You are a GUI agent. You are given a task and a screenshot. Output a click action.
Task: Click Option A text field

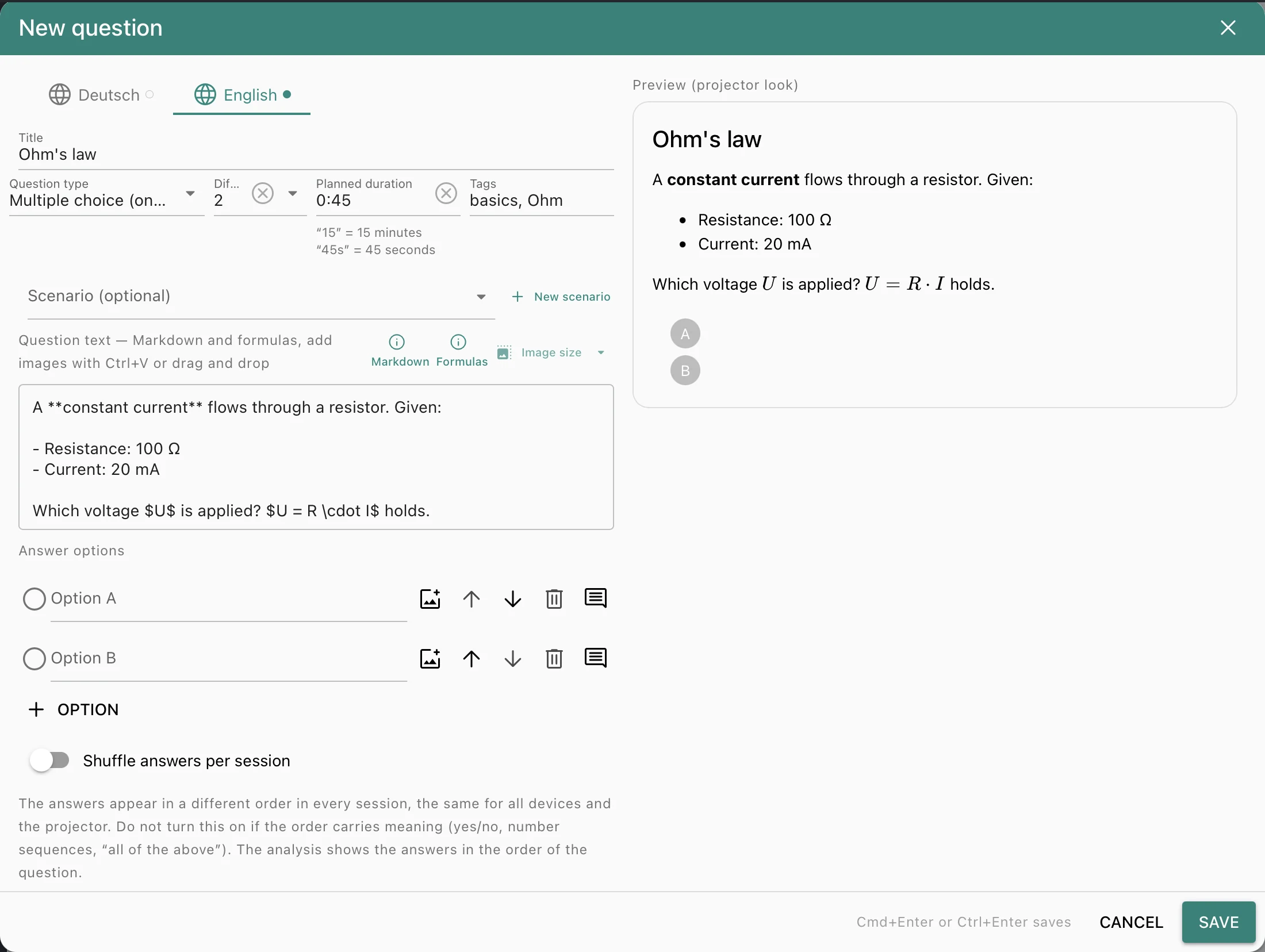tap(229, 599)
